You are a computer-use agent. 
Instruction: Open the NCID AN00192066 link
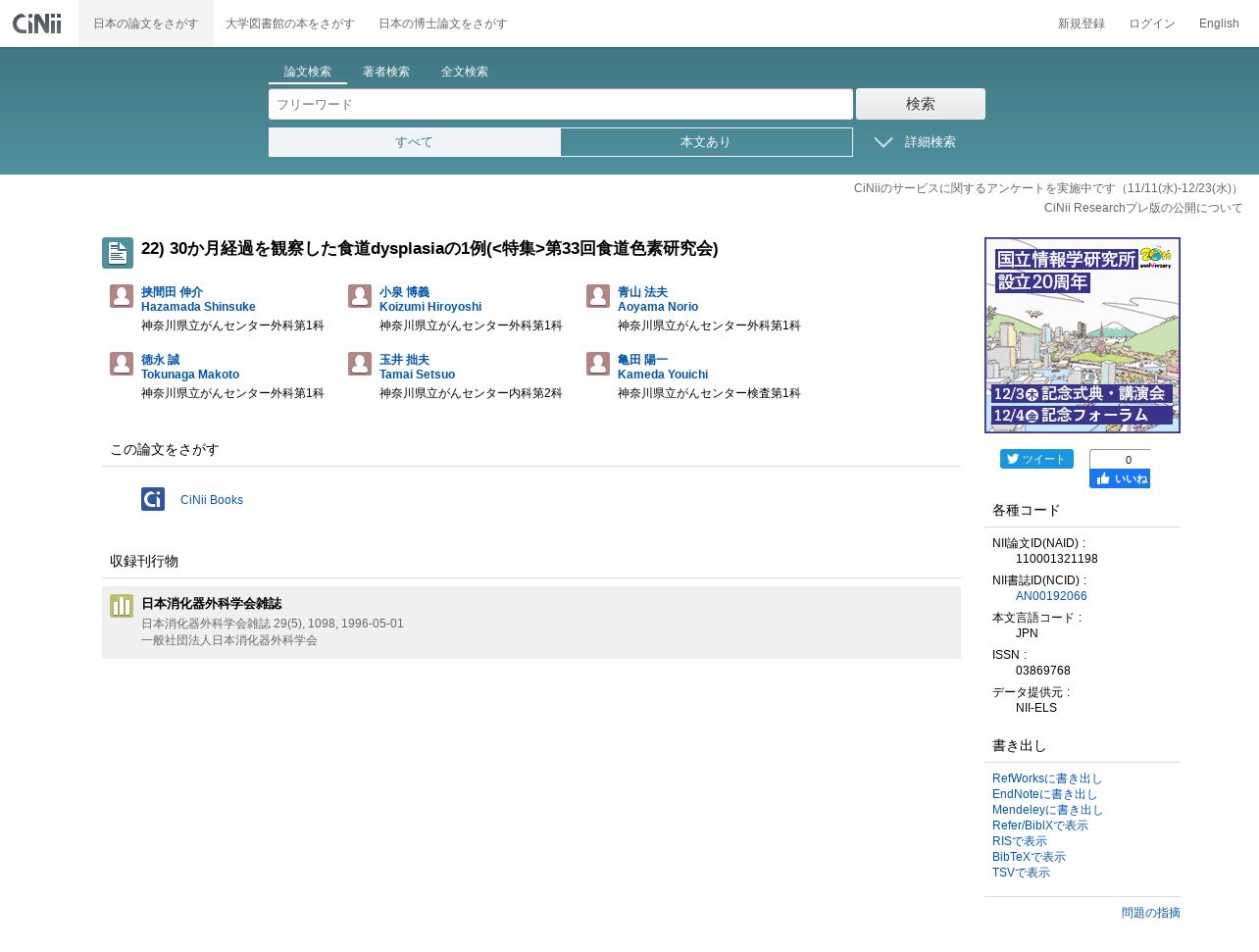(1051, 596)
